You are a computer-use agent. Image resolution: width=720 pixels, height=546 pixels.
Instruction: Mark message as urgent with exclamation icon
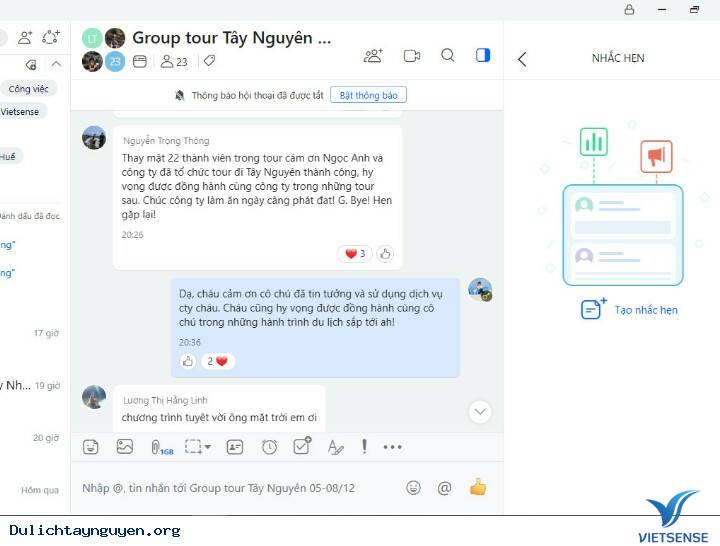pyautogui.click(x=364, y=446)
